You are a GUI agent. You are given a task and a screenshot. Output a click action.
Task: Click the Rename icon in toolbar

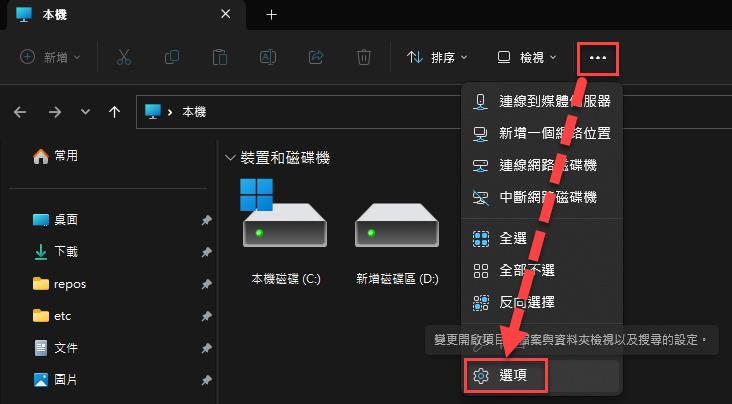(268, 57)
